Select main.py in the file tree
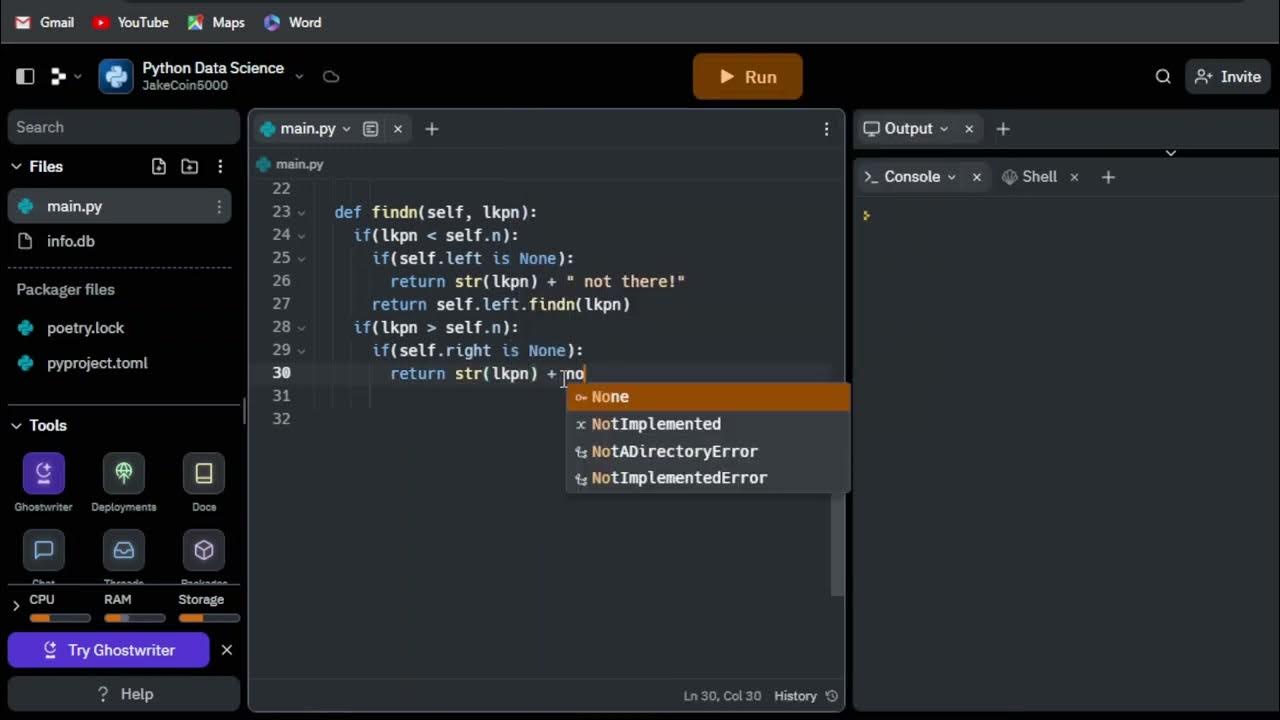The height and width of the screenshot is (720, 1280). (120, 206)
